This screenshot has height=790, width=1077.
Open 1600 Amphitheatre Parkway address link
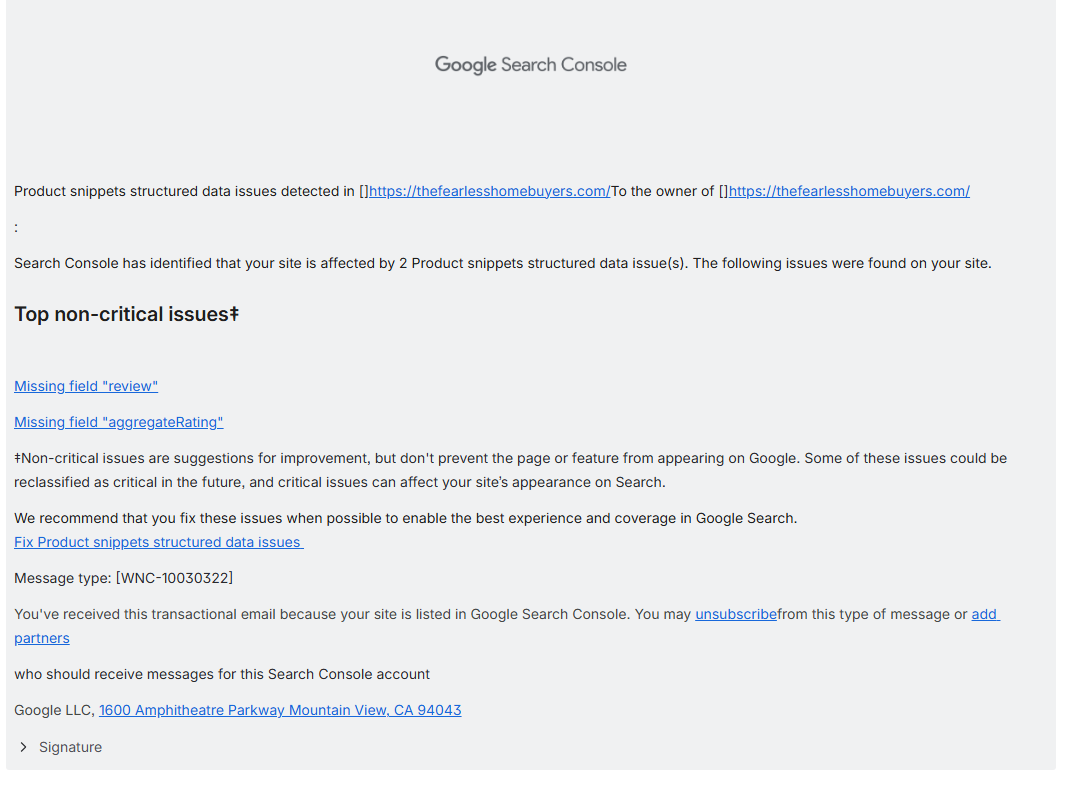(x=280, y=711)
